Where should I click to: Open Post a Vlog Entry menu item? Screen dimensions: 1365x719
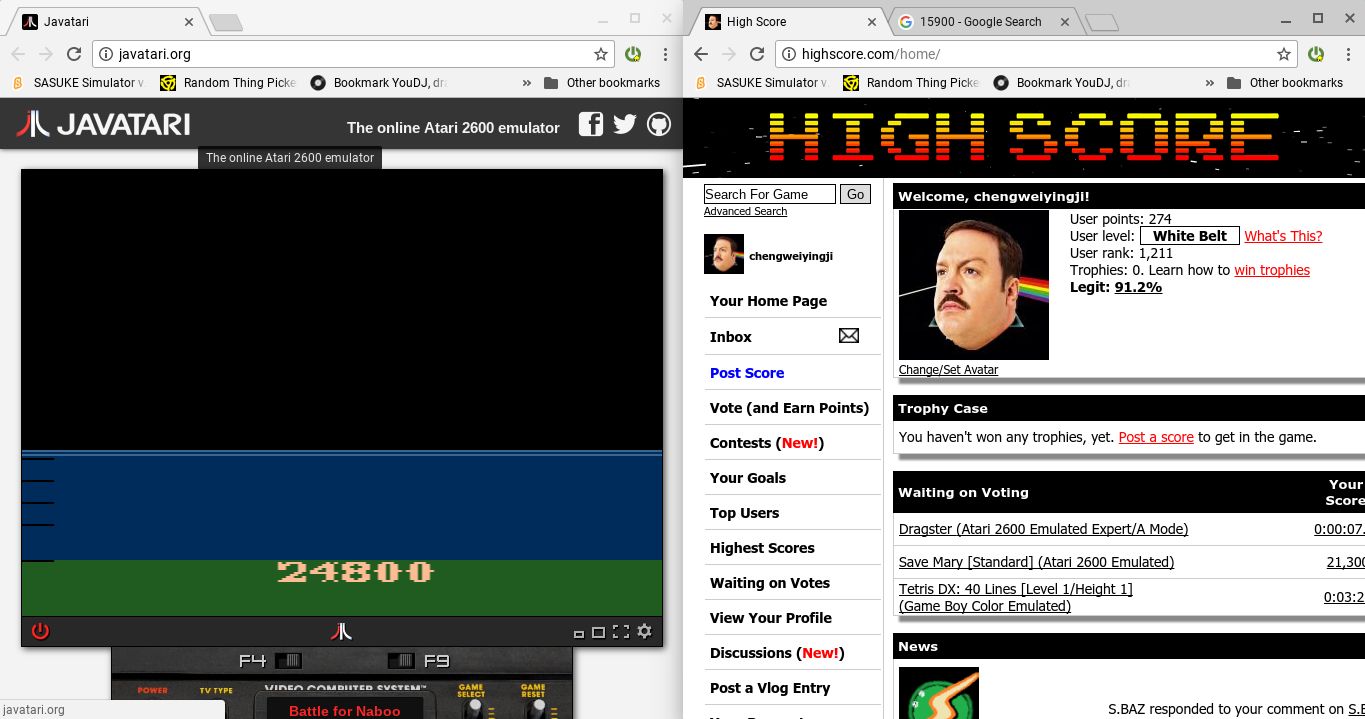[x=770, y=688]
